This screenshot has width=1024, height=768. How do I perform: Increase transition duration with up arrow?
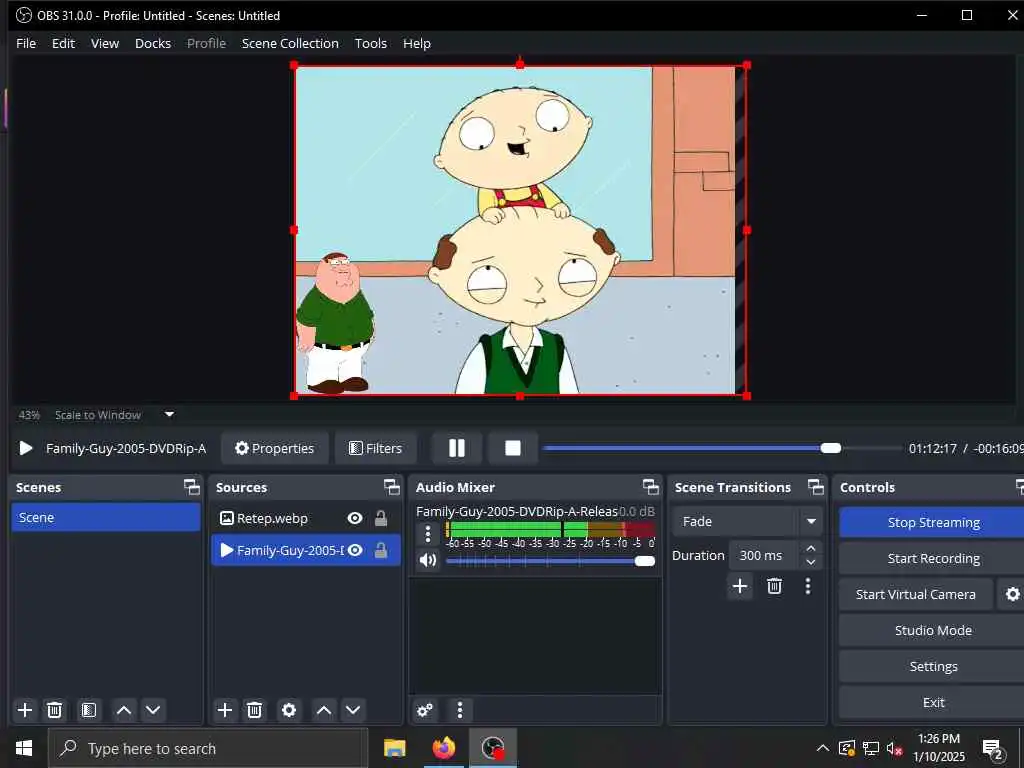811,548
